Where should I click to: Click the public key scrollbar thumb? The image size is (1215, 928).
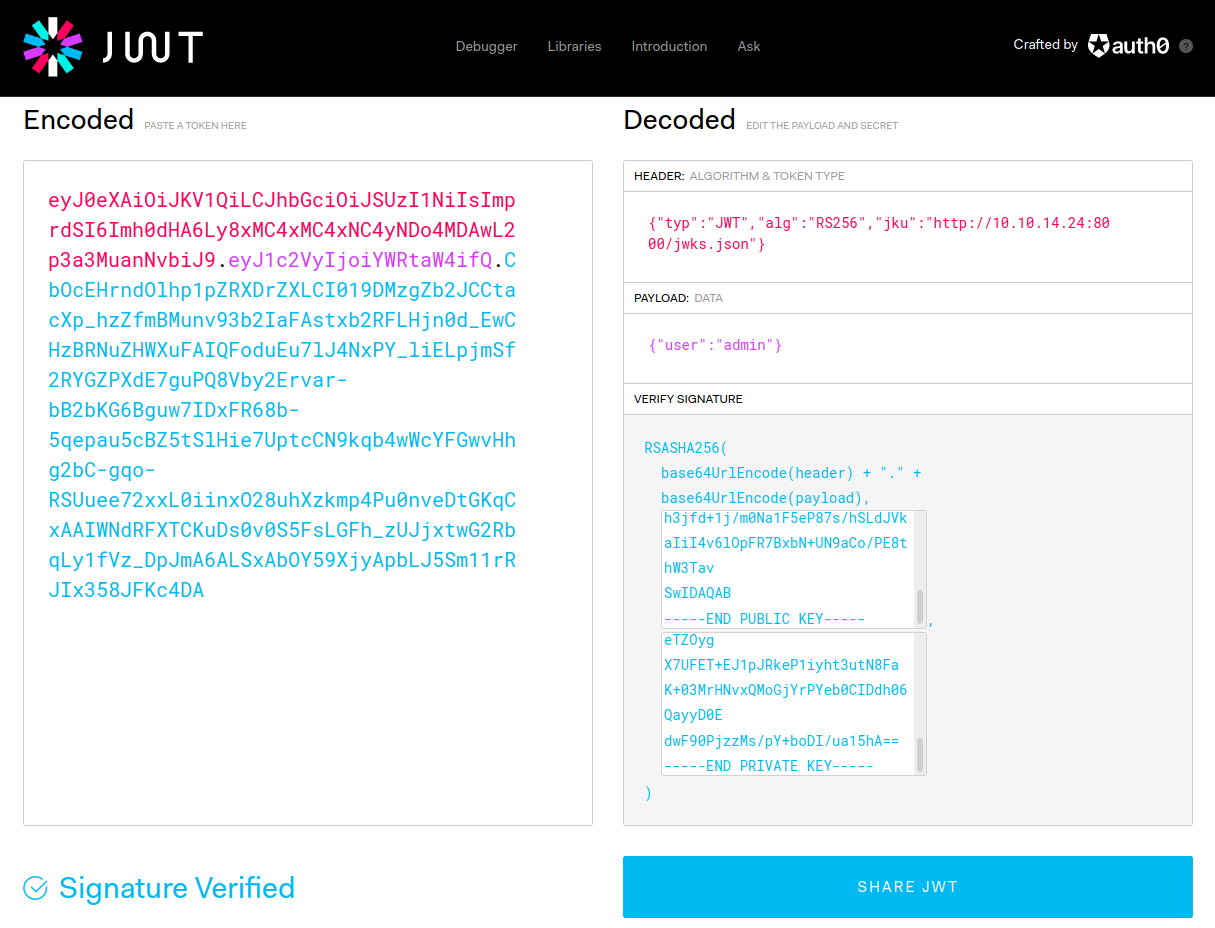[920, 606]
